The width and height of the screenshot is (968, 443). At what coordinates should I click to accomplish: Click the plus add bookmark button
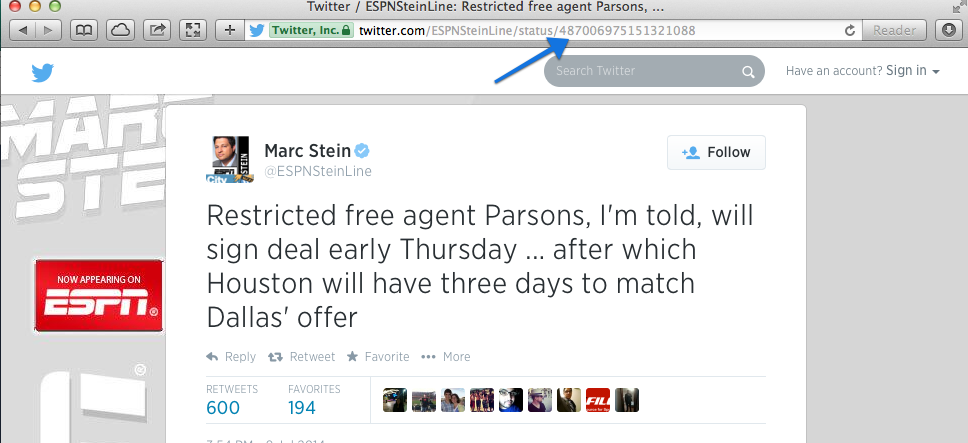(230, 30)
